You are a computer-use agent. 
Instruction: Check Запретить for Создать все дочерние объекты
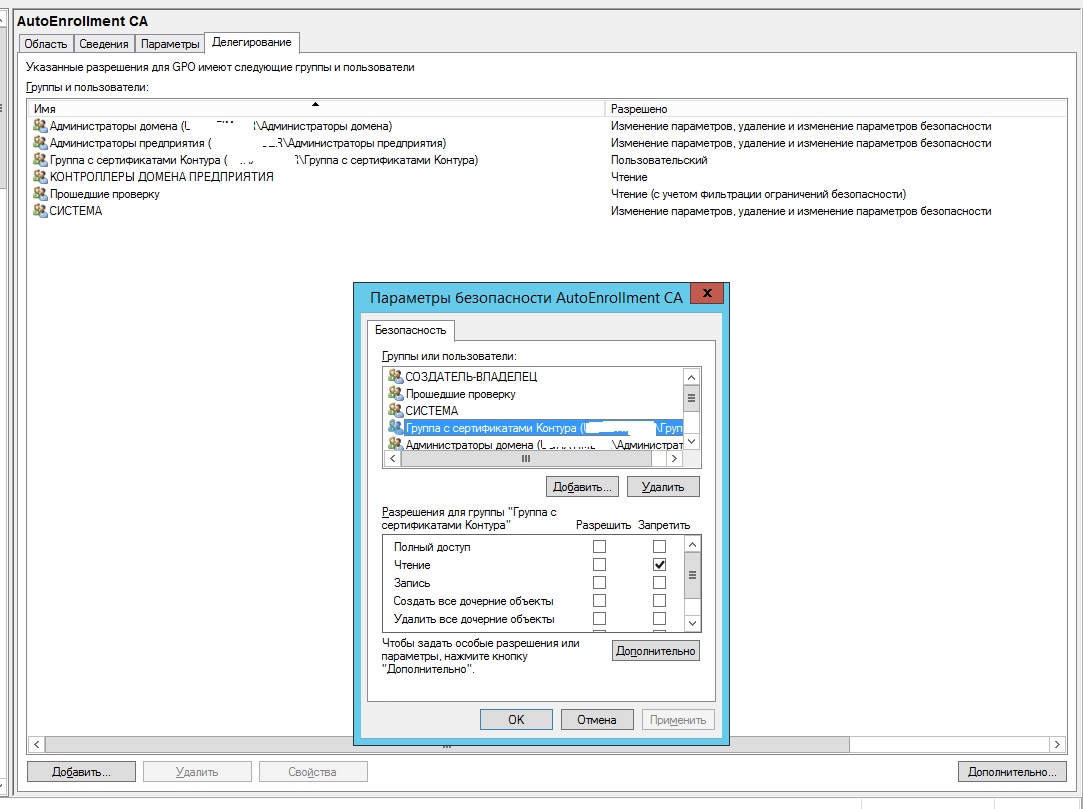[660, 600]
